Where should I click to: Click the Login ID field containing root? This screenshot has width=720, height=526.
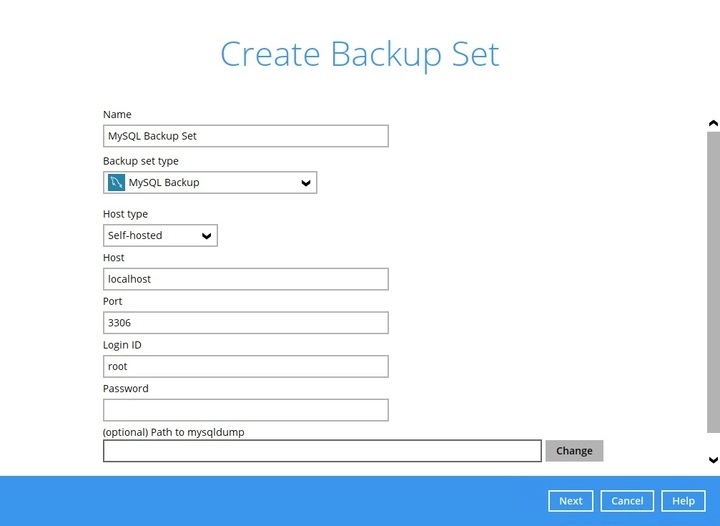coord(246,366)
